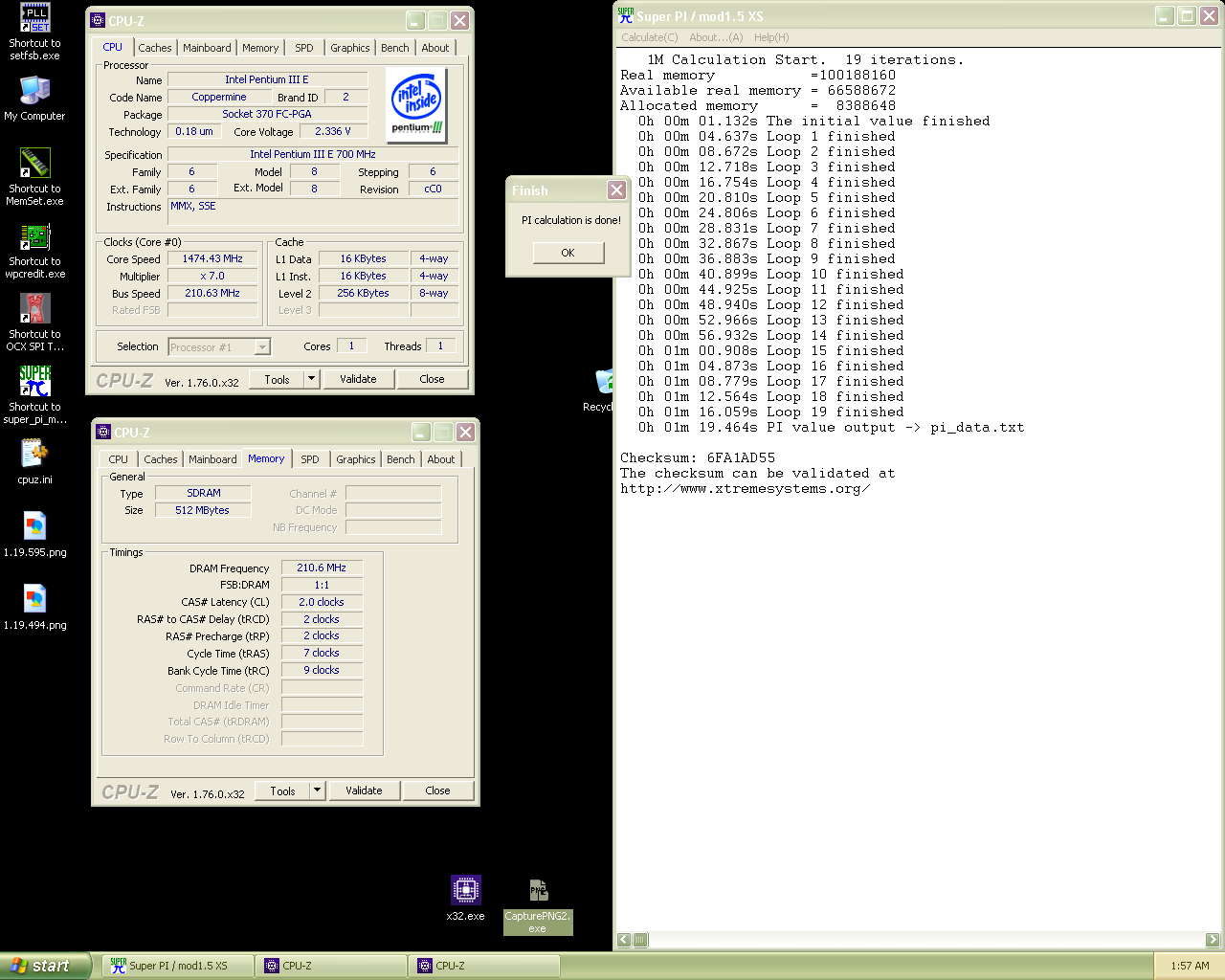This screenshot has height=980, width=1225.
Task: Select the cpuz.ini file icon
Action: point(35,455)
